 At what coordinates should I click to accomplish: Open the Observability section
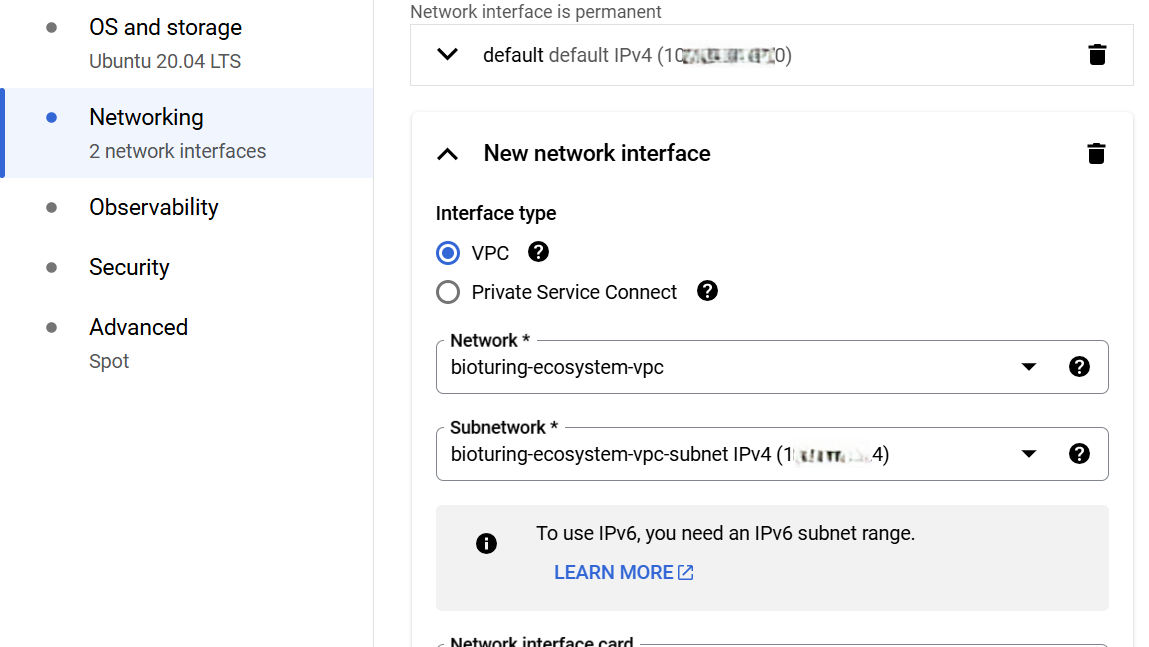[x=153, y=207]
